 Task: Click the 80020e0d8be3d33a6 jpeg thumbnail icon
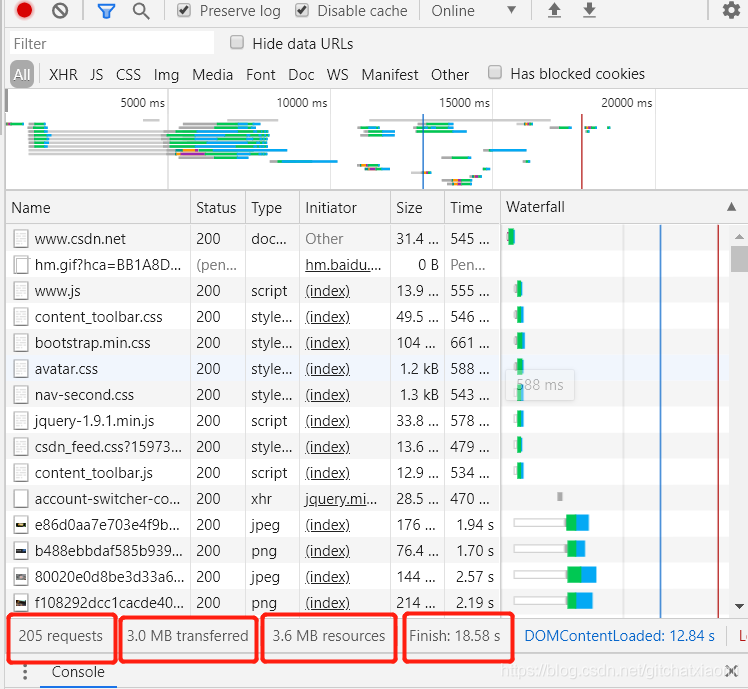pos(21,577)
